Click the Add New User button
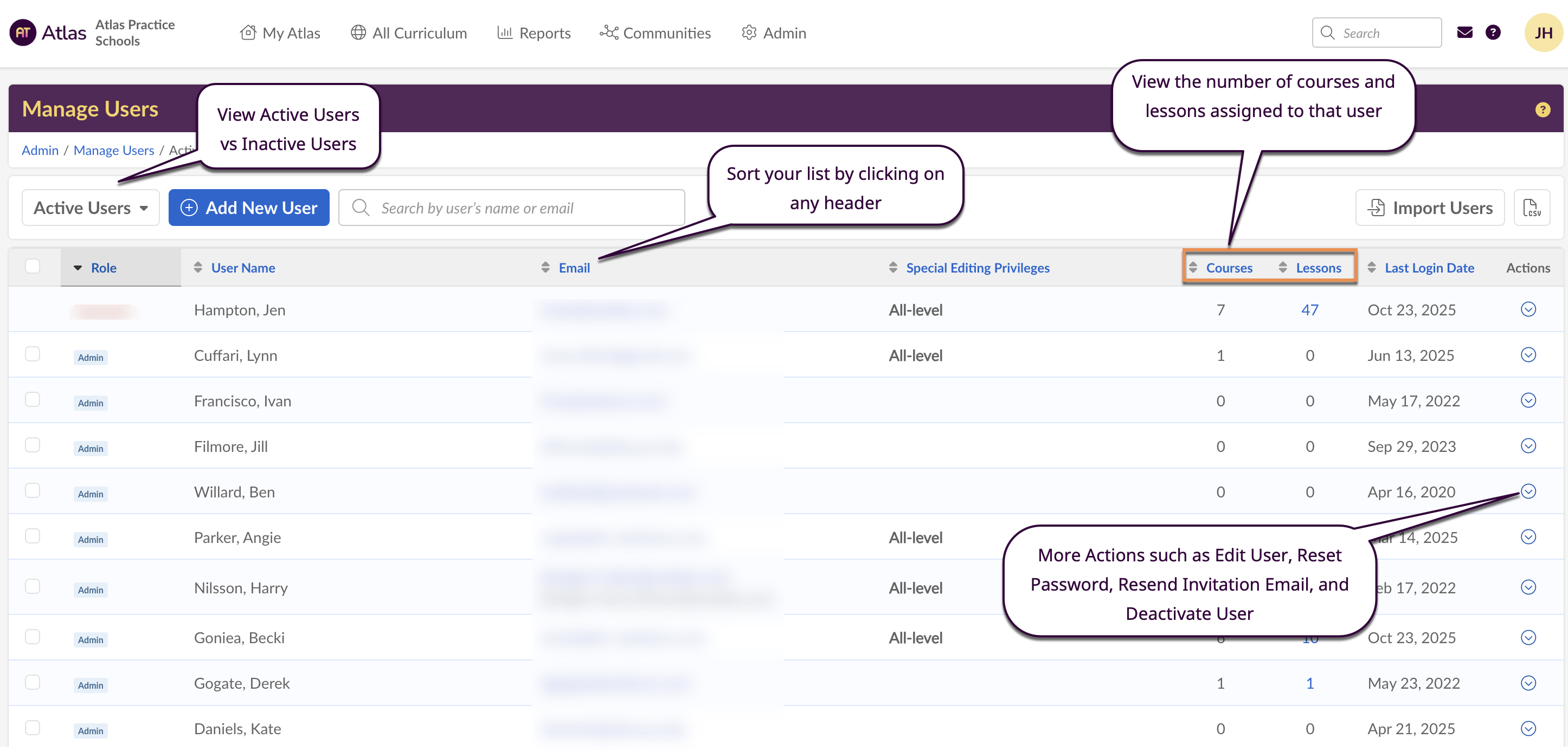Image resolution: width=1568 pixels, height=751 pixels. click(249, 208)
